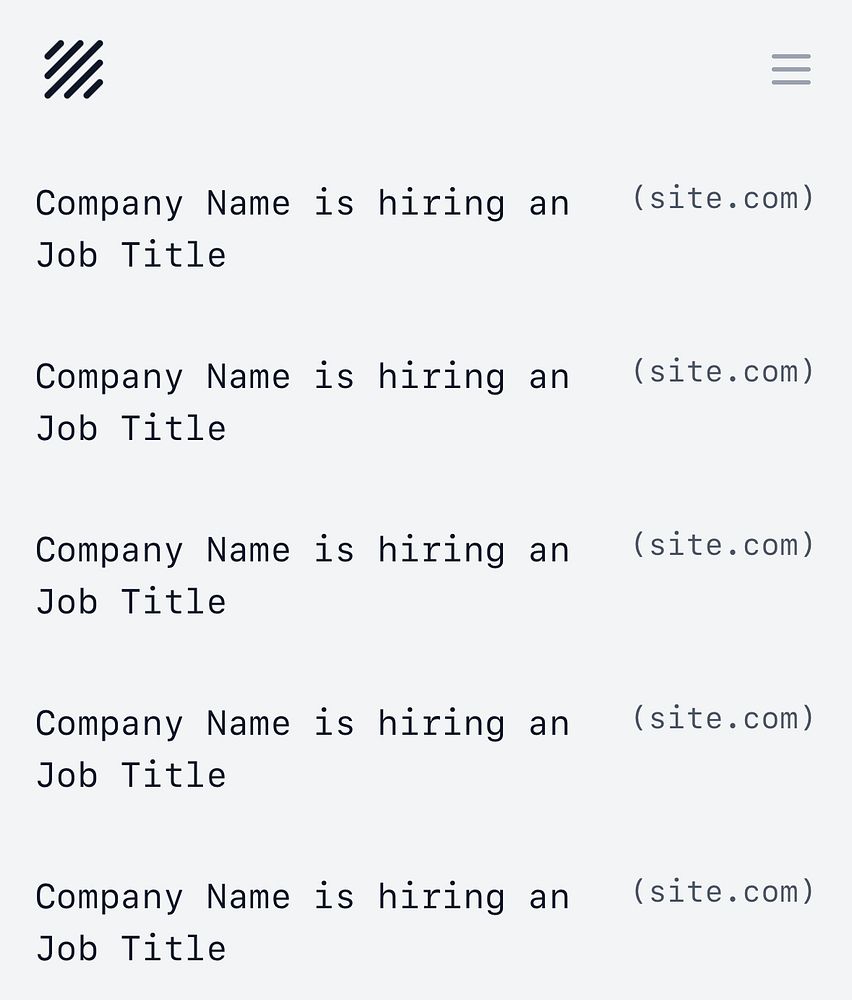The image size is (852, 1000).
Task: Select the "Job Title" text in fifth listing
Action: pyautogui.click(x=131, y=949)
